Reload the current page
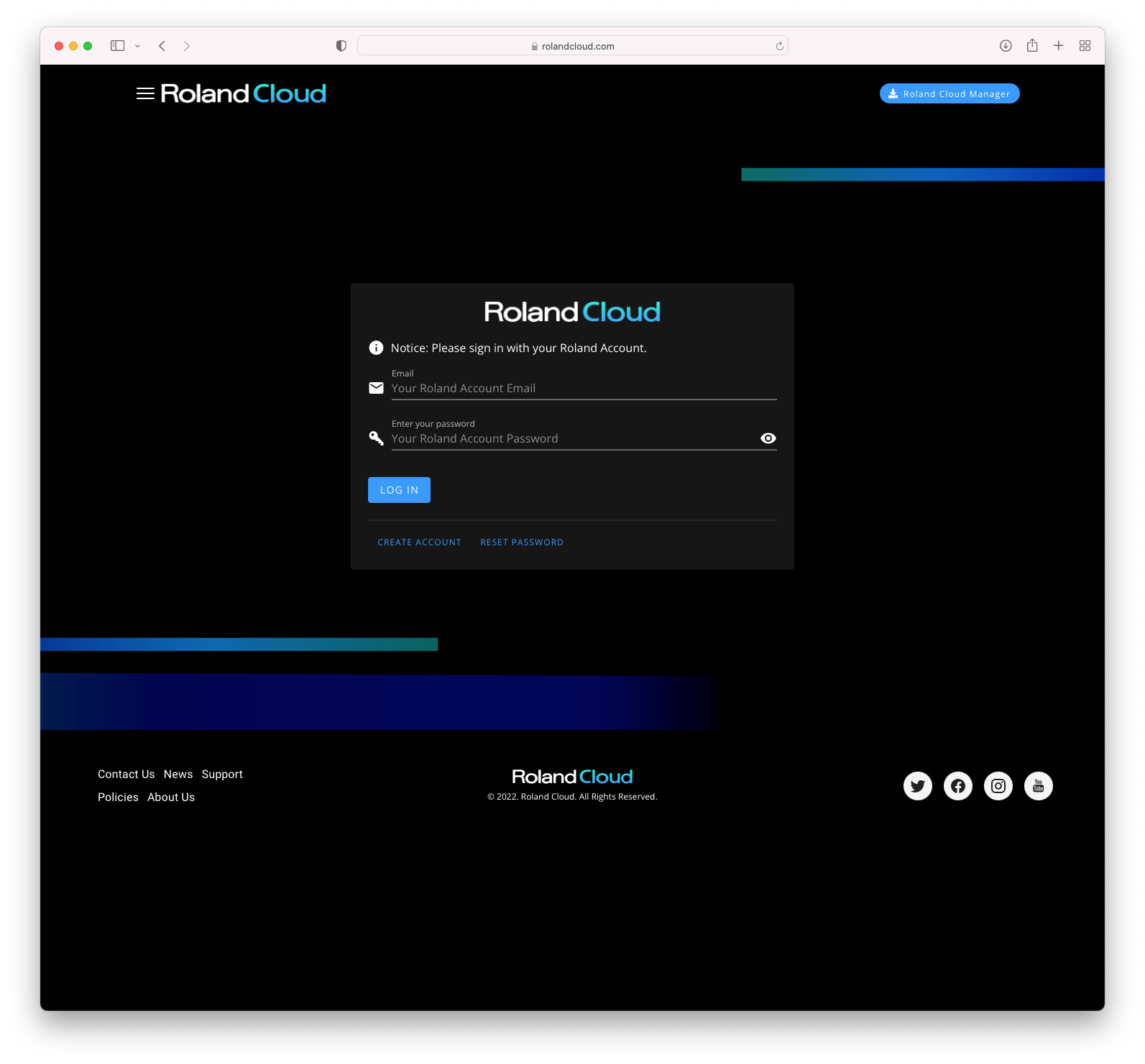This screenshot has height=1064, width=1145. click(779, 46)
